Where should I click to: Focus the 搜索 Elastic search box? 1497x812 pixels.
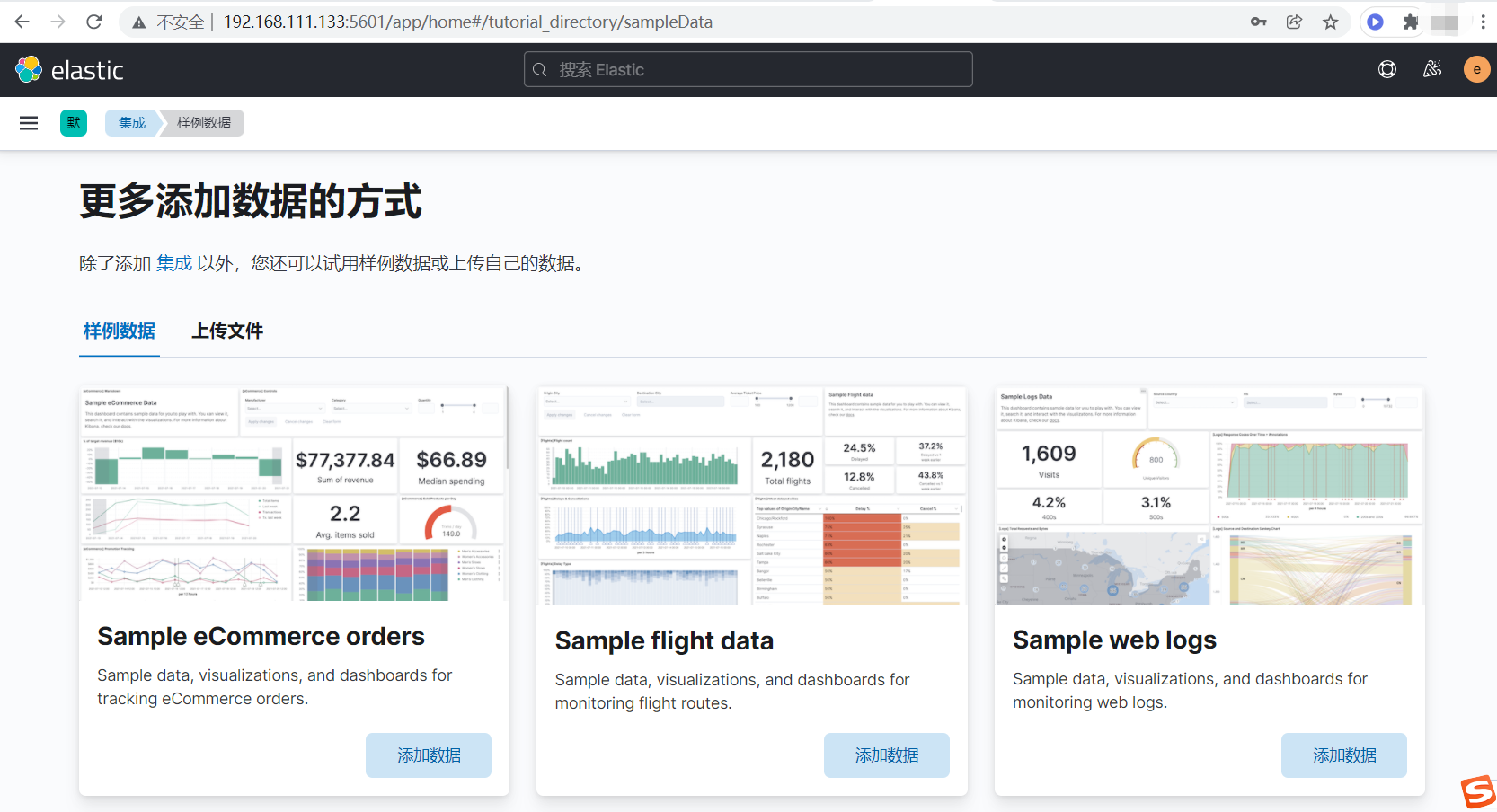tap(748, 69)
